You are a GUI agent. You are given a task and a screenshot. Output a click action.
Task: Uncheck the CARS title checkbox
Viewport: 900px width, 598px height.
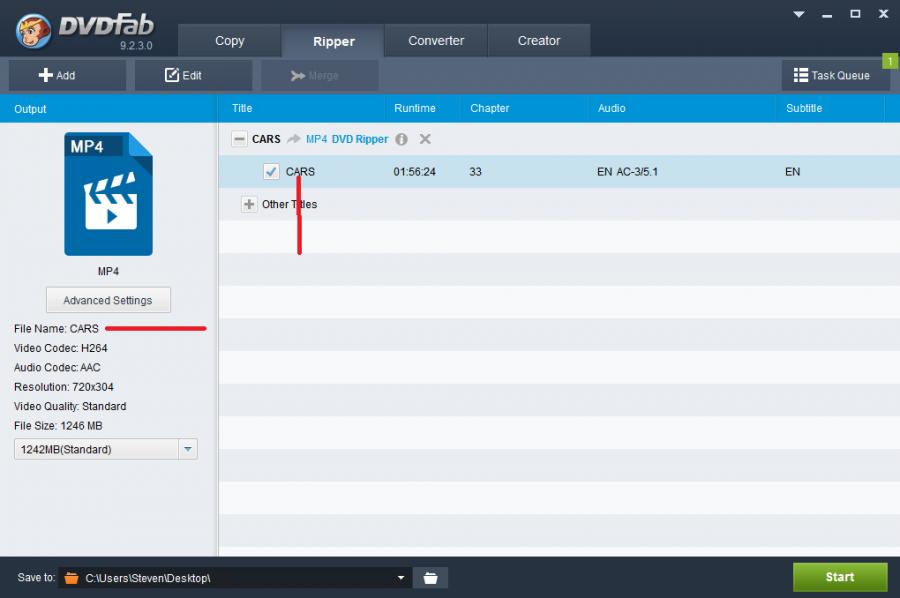coord(271,172)
